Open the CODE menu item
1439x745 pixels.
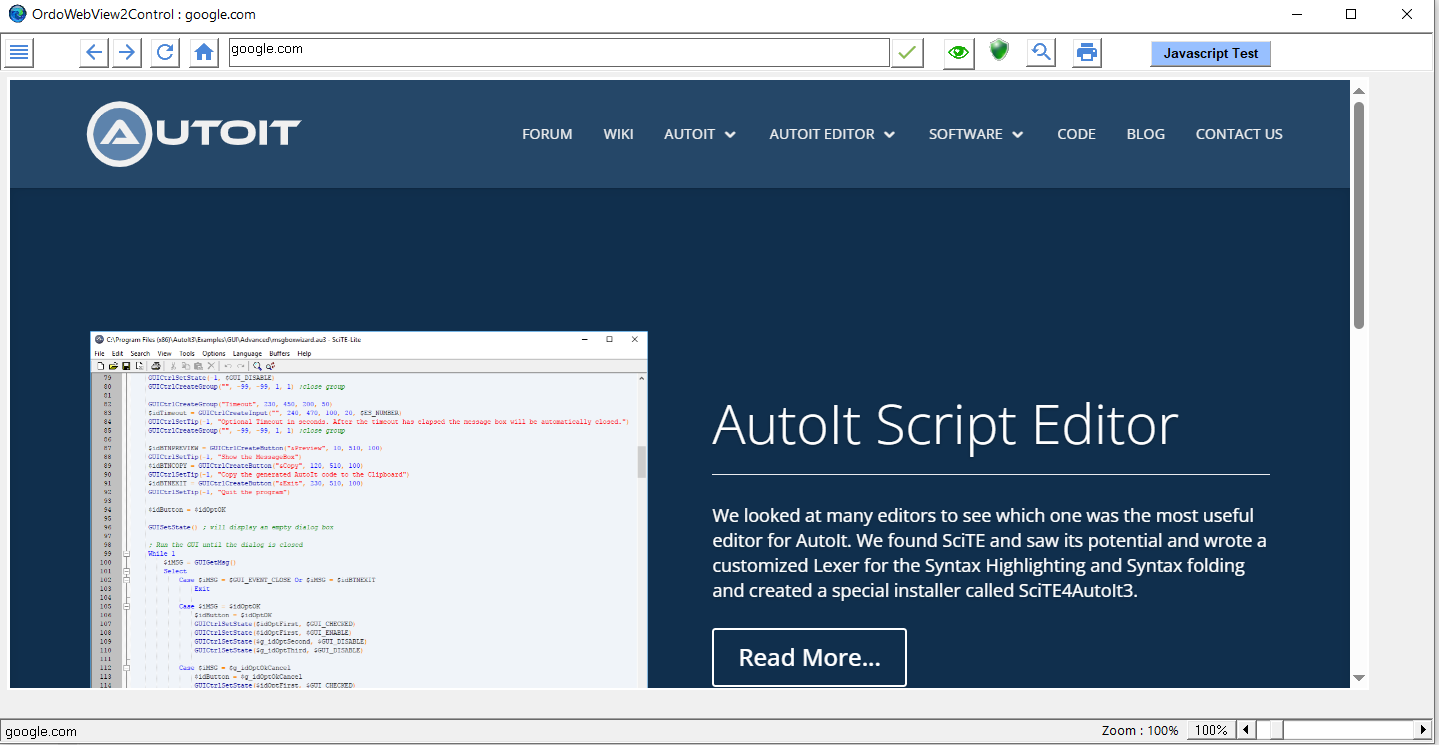(x=1076, y=134)
